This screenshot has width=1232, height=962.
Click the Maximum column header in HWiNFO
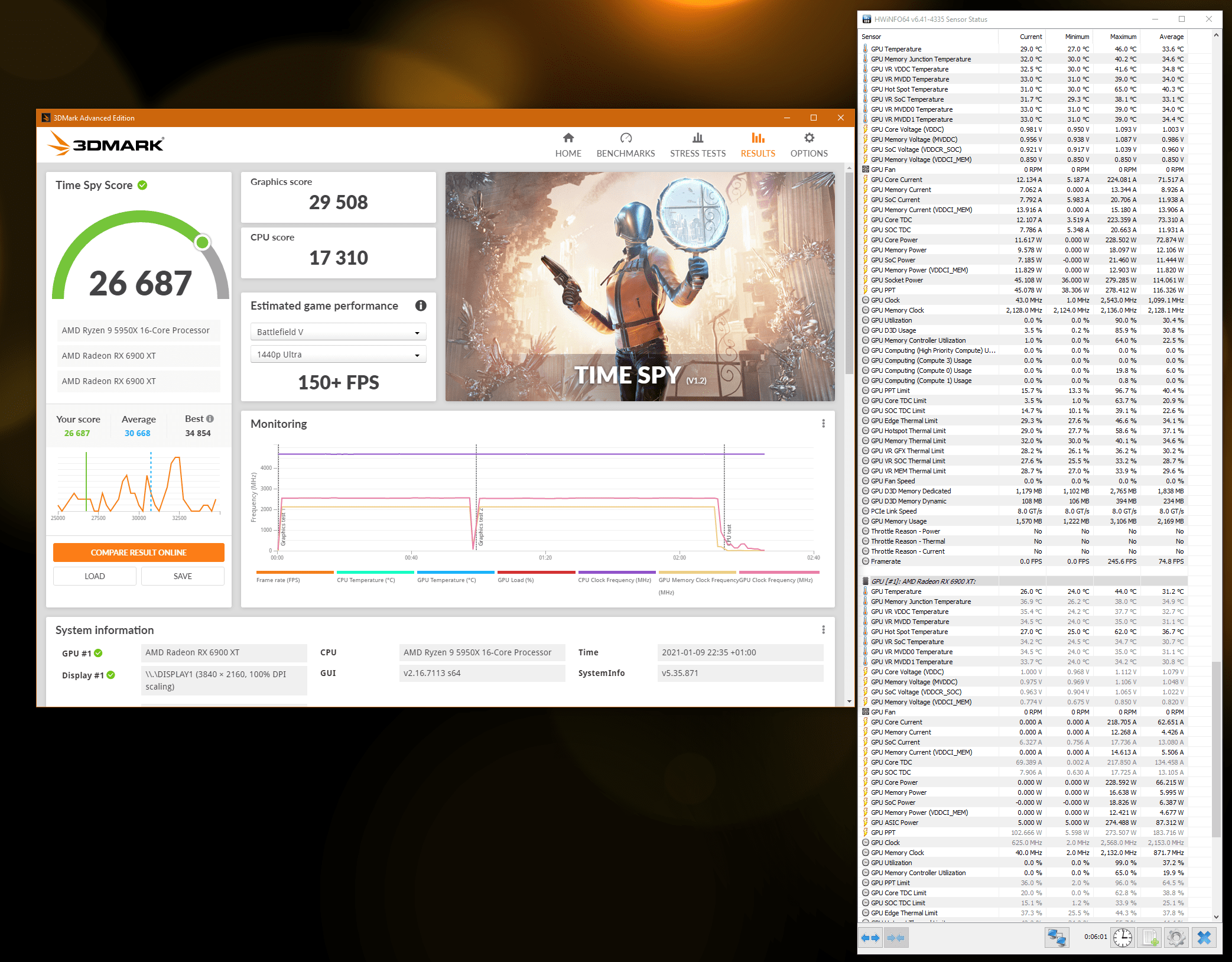point(1116,37)
